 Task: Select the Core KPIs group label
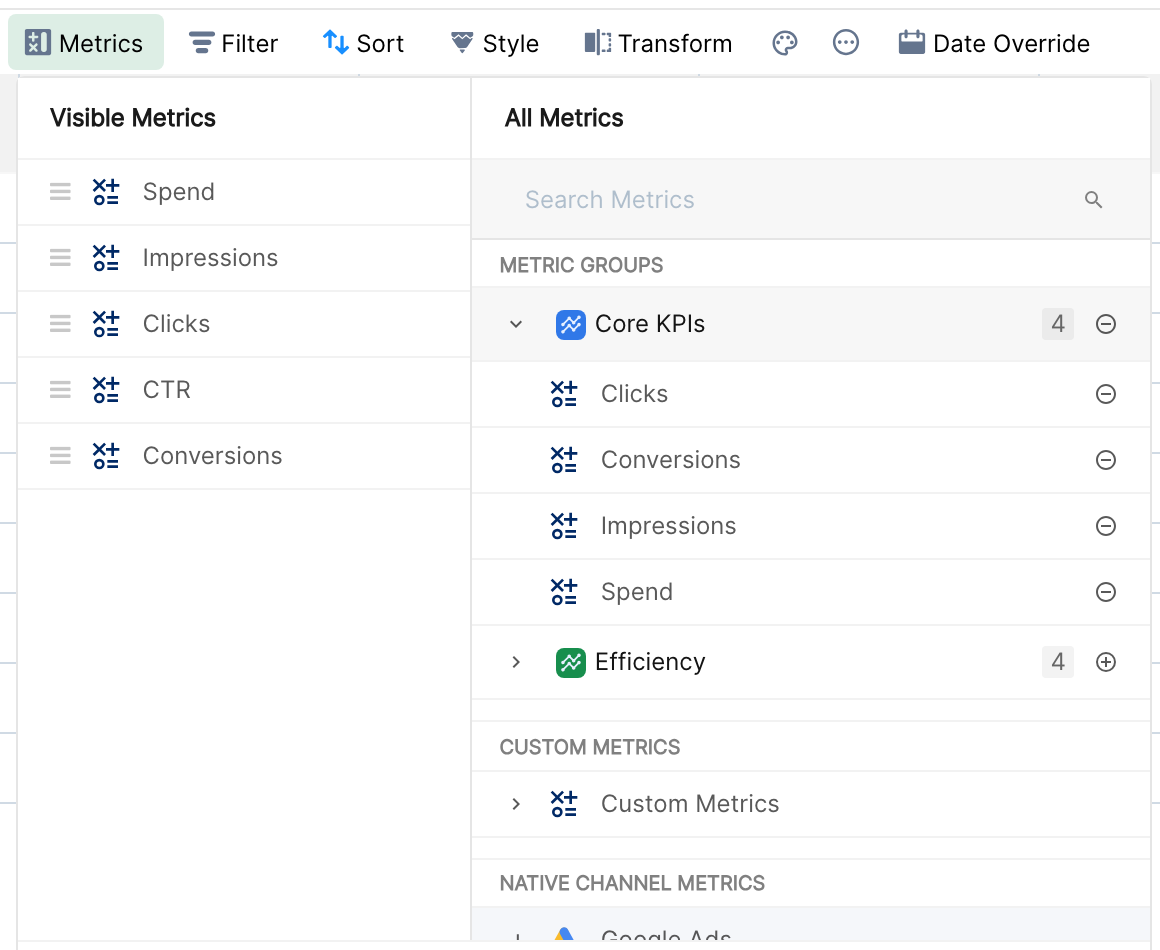[650, 324]
